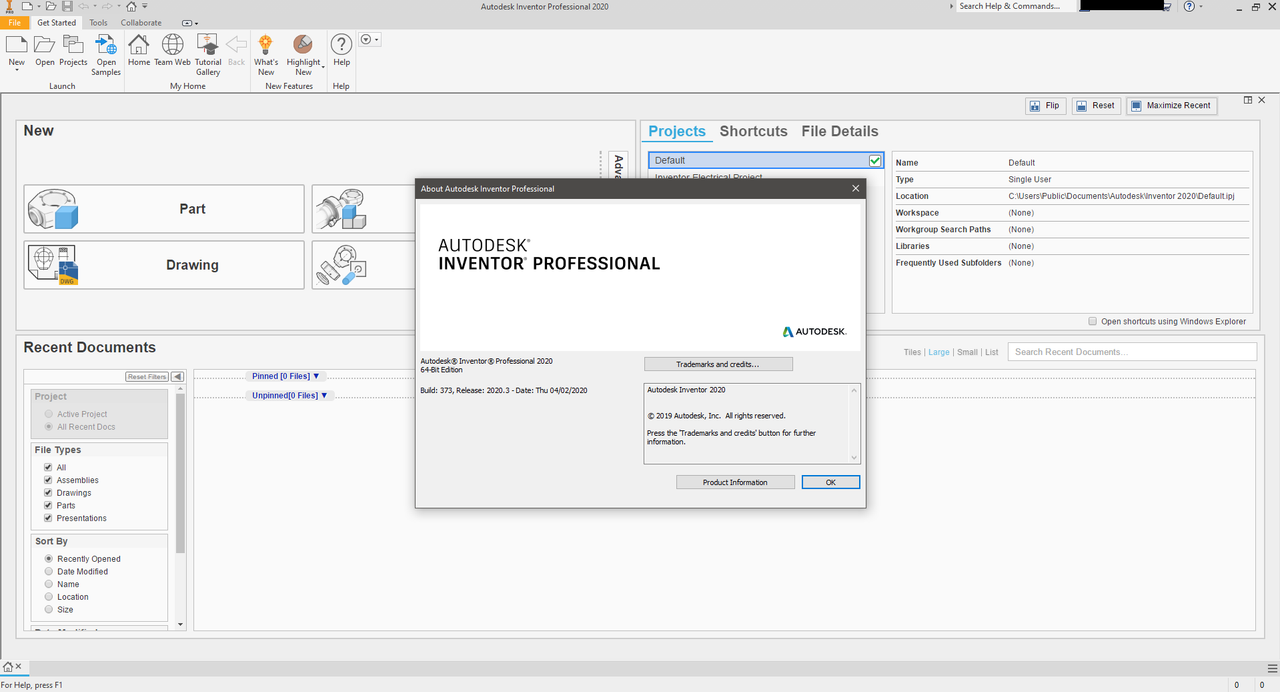Image resolution: width=1280 pixels, height=692 pixels.
Task: Select Location sort option
Action: pos(48,597)
